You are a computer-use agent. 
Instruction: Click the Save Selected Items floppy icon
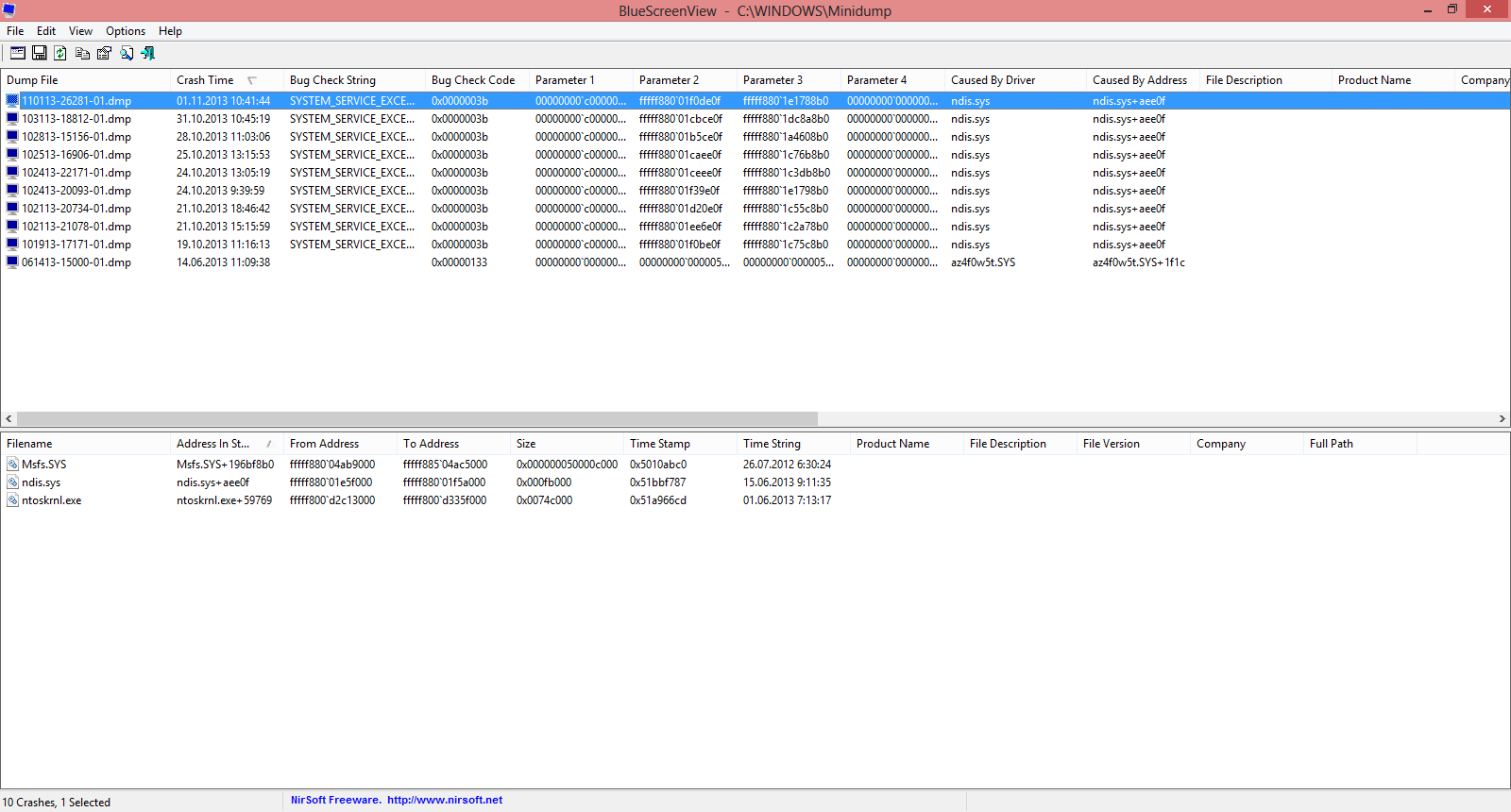40,53
